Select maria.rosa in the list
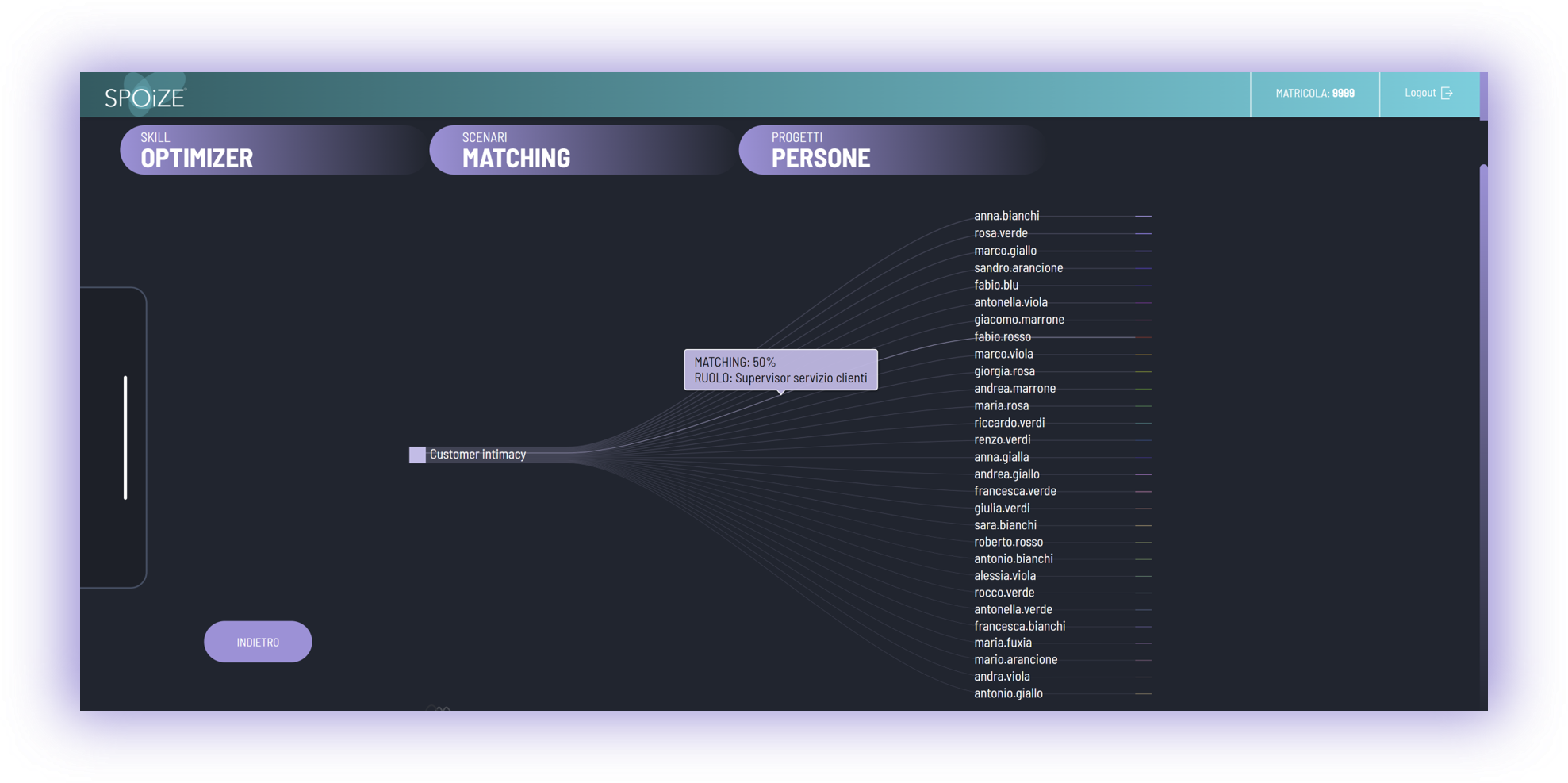 (x=1001, y=405)
